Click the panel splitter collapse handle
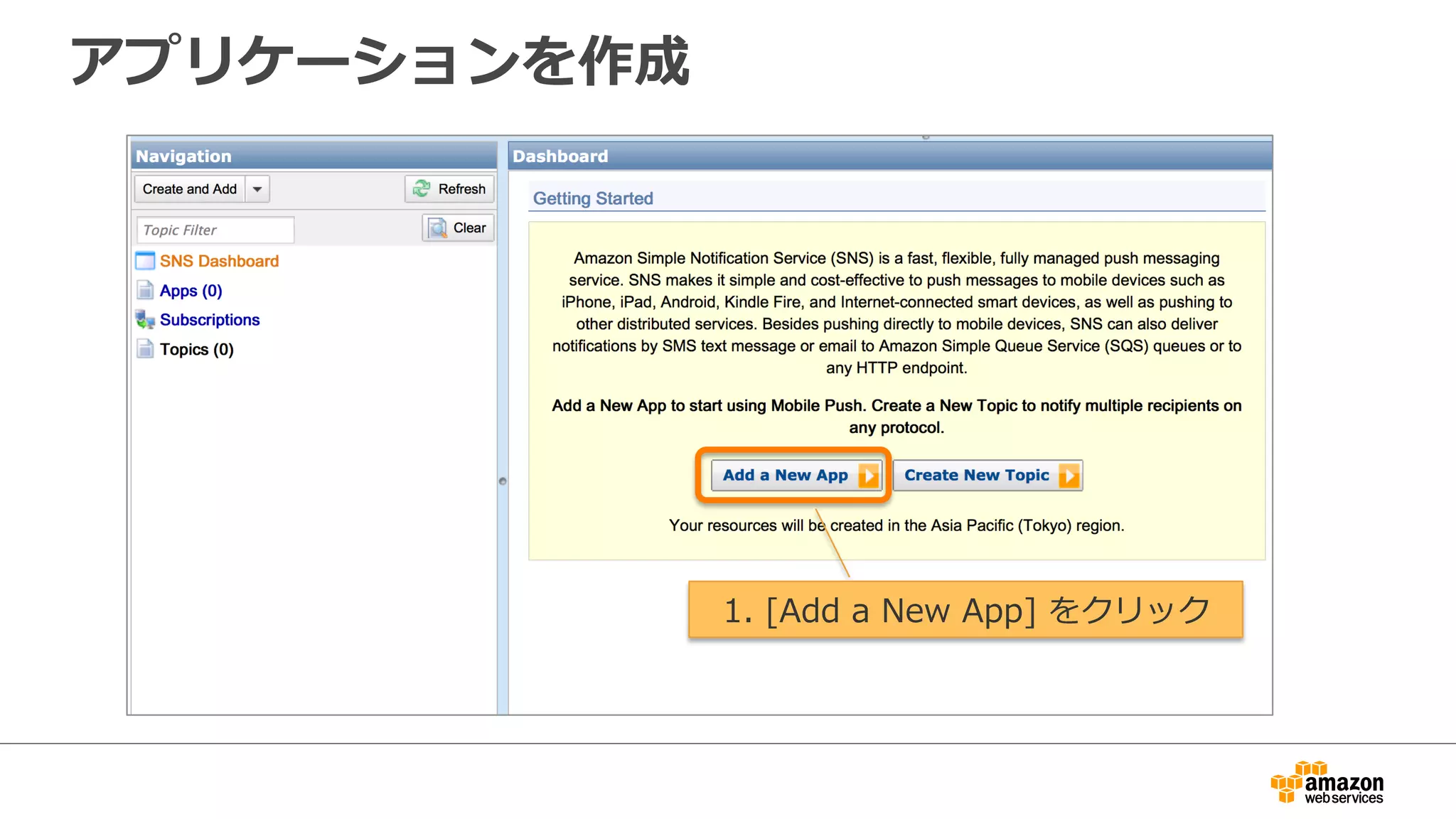The height and width of the screenshot is (819, 1456). tap(503, 481)
